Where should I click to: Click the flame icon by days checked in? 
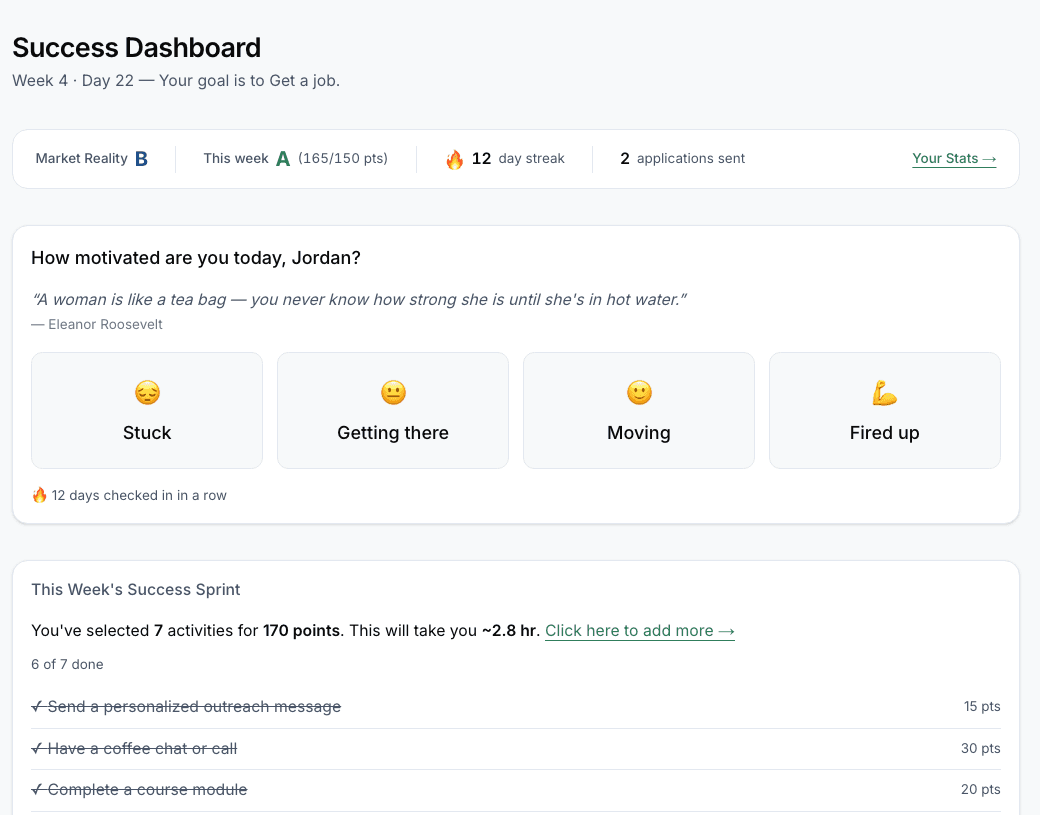click(x=39, y=495)
